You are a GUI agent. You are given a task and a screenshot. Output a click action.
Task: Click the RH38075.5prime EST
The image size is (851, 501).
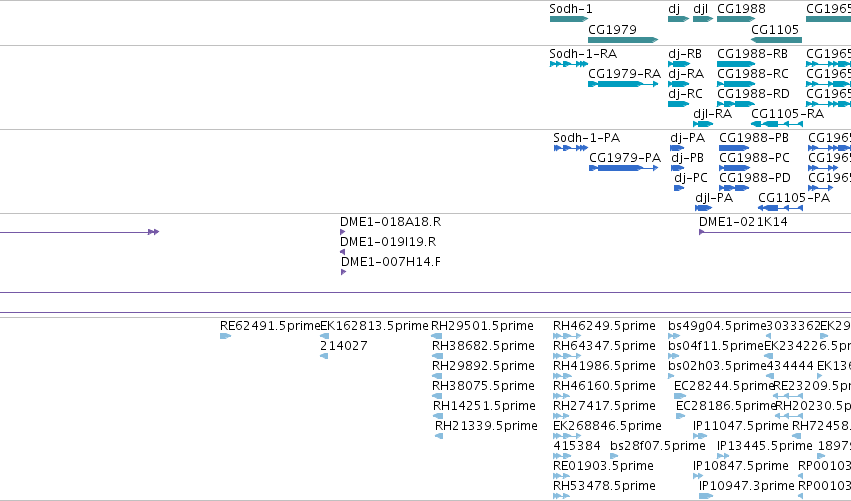pyautogui.click(x=437, y=397)
